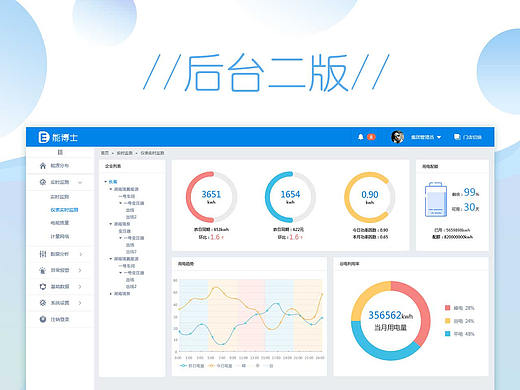Click the red 3651 kwh ring gauge
Image resolution: width=520 pixels, height=390 pixels.
(211, 197)
